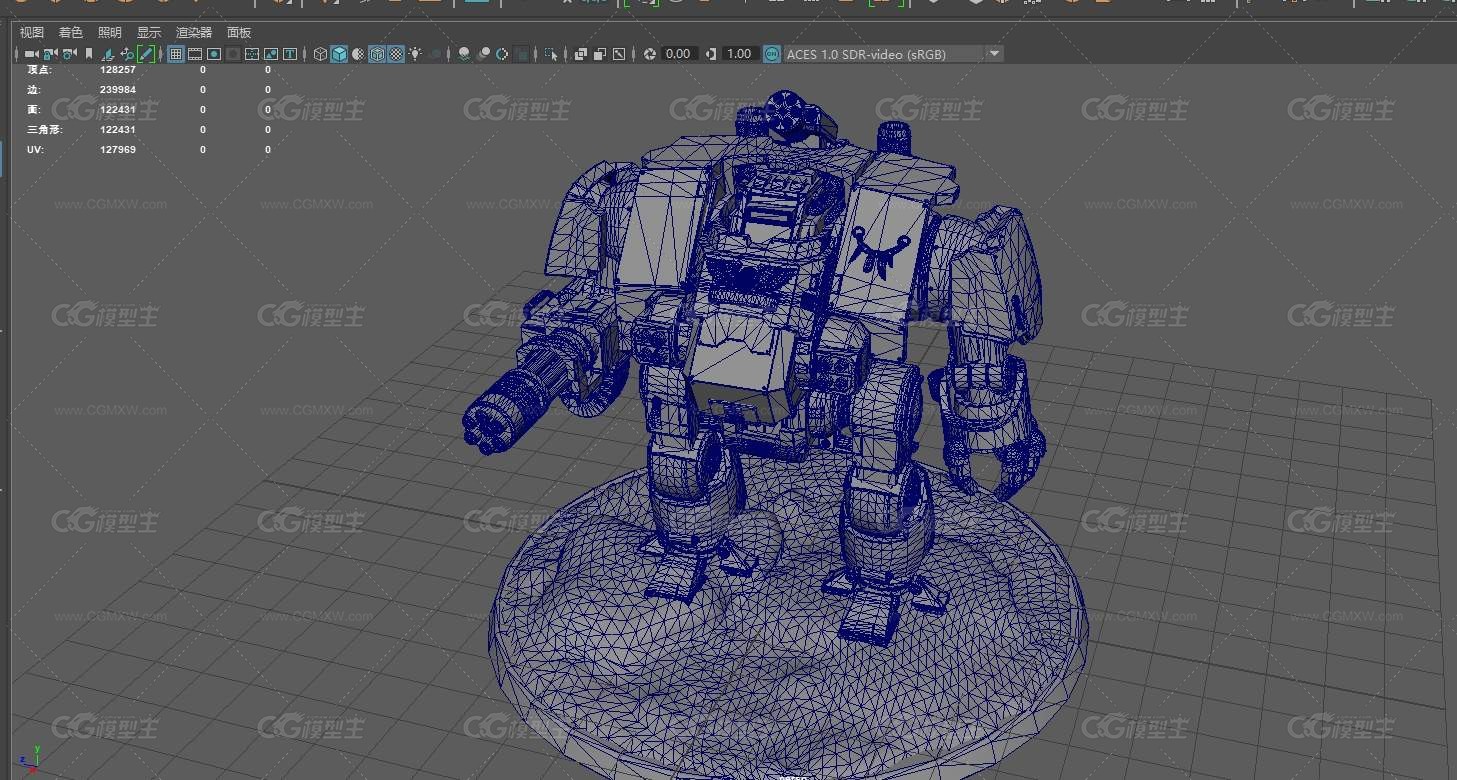Screen dimensions: 1457x780
Task: Open the 面板 menu
Action: 239,33
